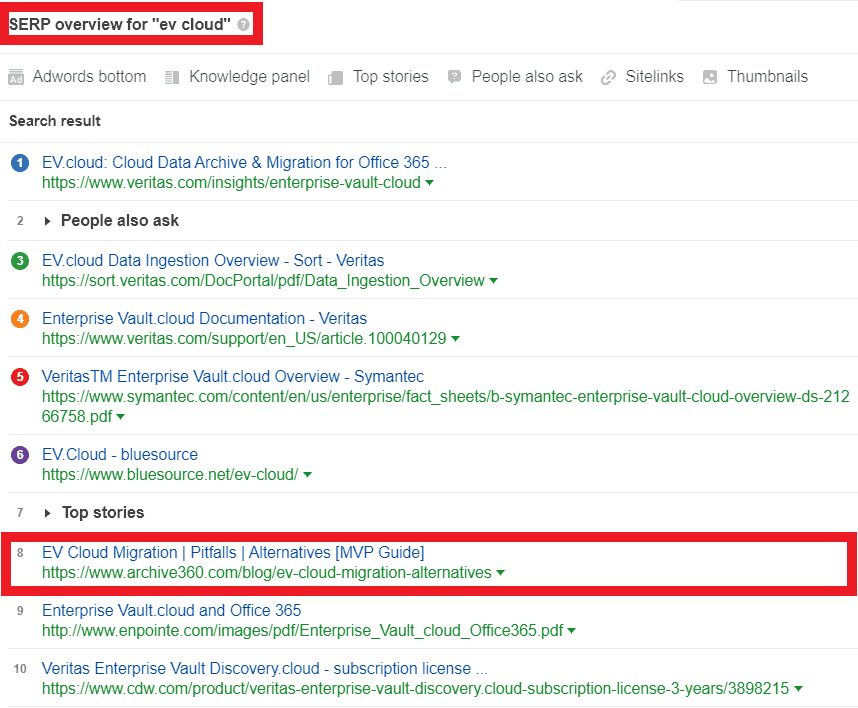Screen dimensions: 858x708
Task: Click the Top stories feature icon
Action: tap(335, 78)
